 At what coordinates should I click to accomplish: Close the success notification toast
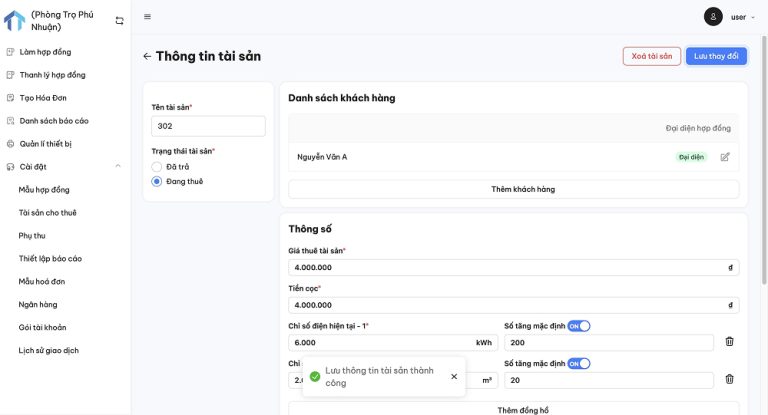click(454, 376)
